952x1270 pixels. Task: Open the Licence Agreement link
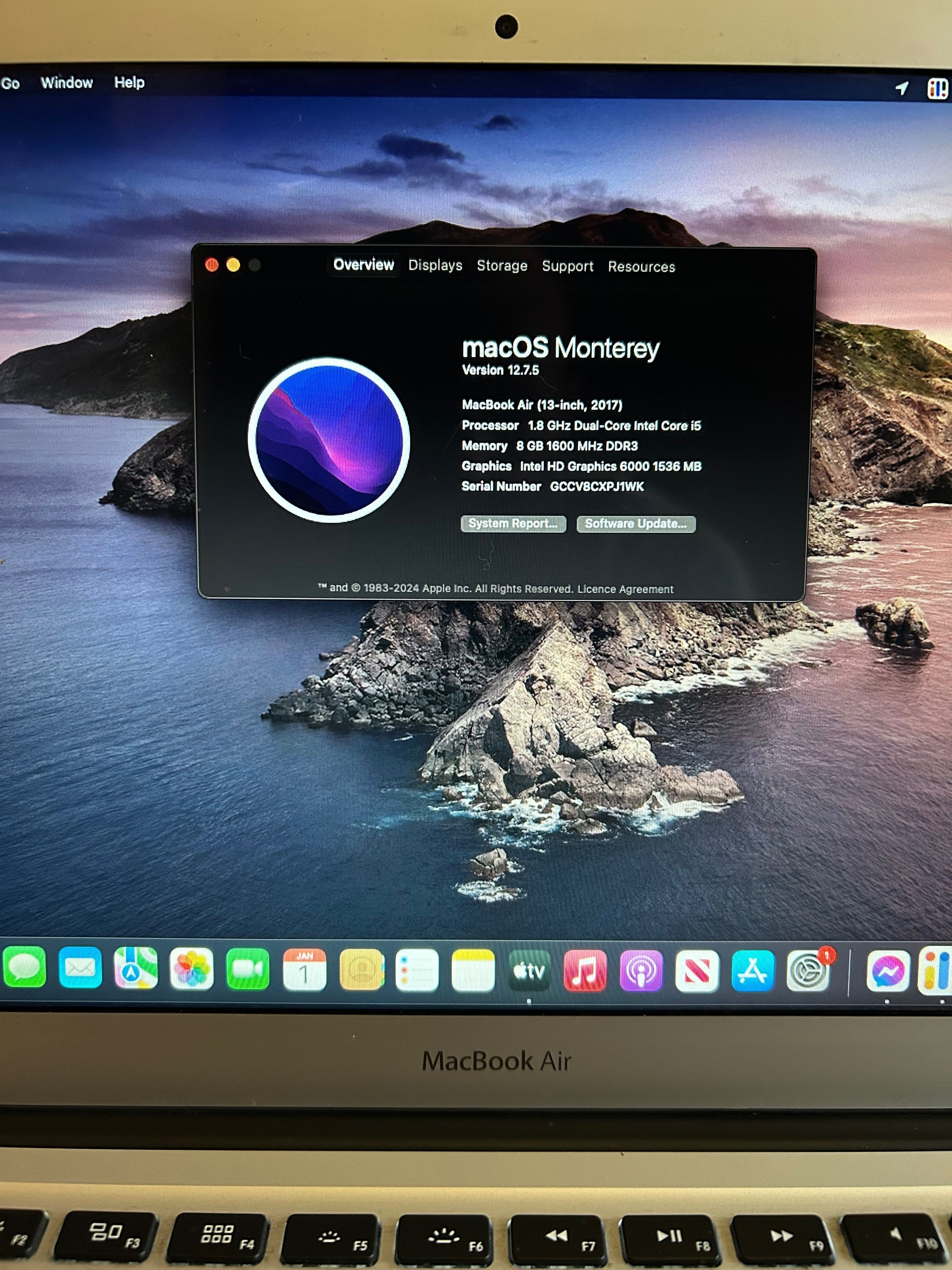[626, 589]
